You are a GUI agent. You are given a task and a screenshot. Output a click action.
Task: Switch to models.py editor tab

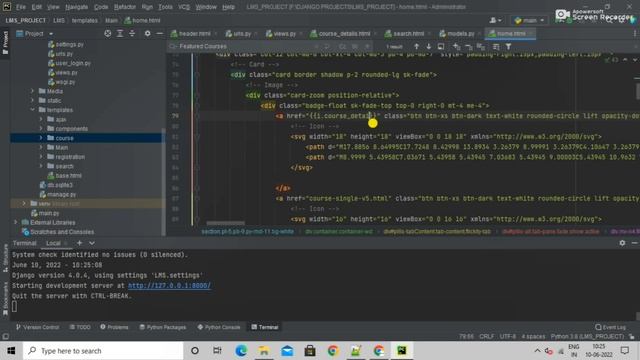coord(457,33)
